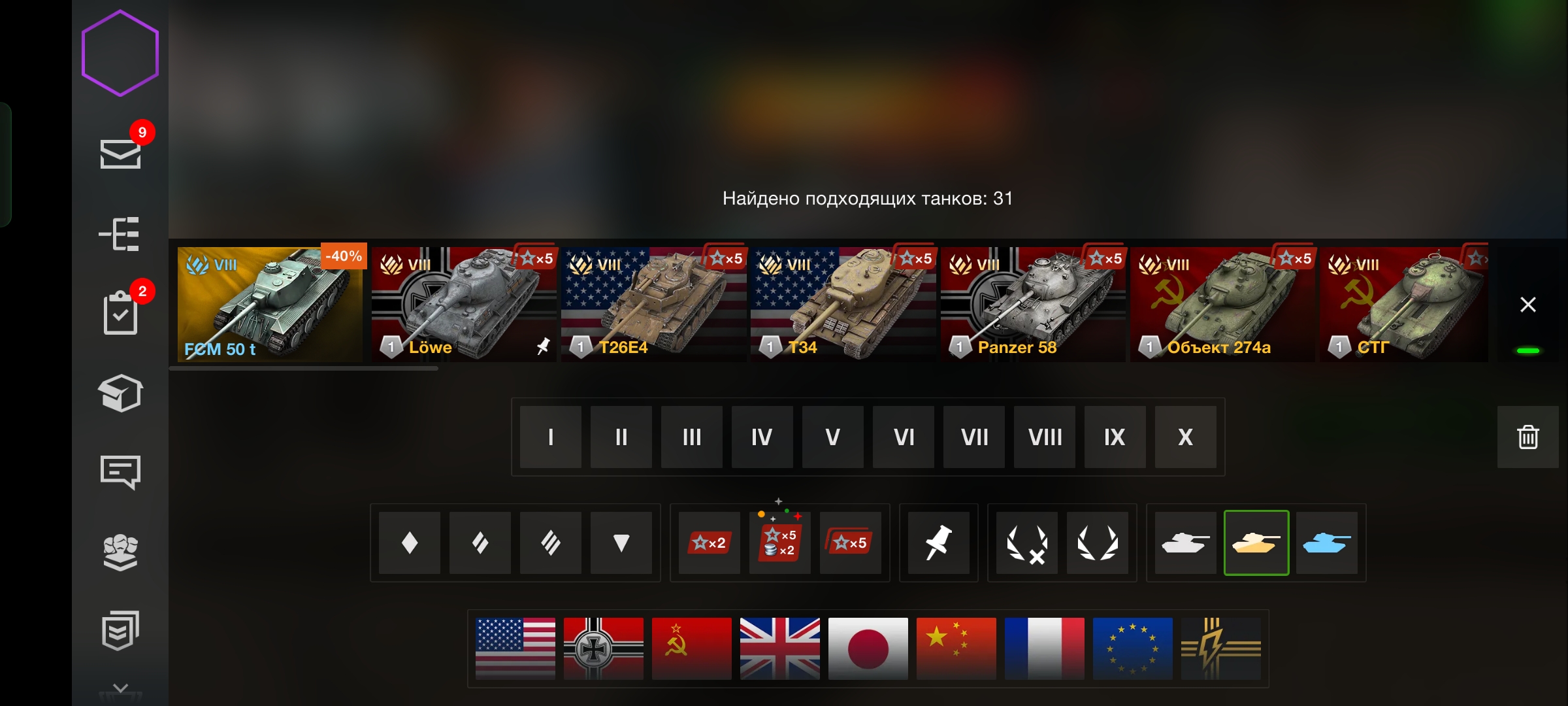
Task: Toggle the premium tank type filter
Action: point(1256,543)
